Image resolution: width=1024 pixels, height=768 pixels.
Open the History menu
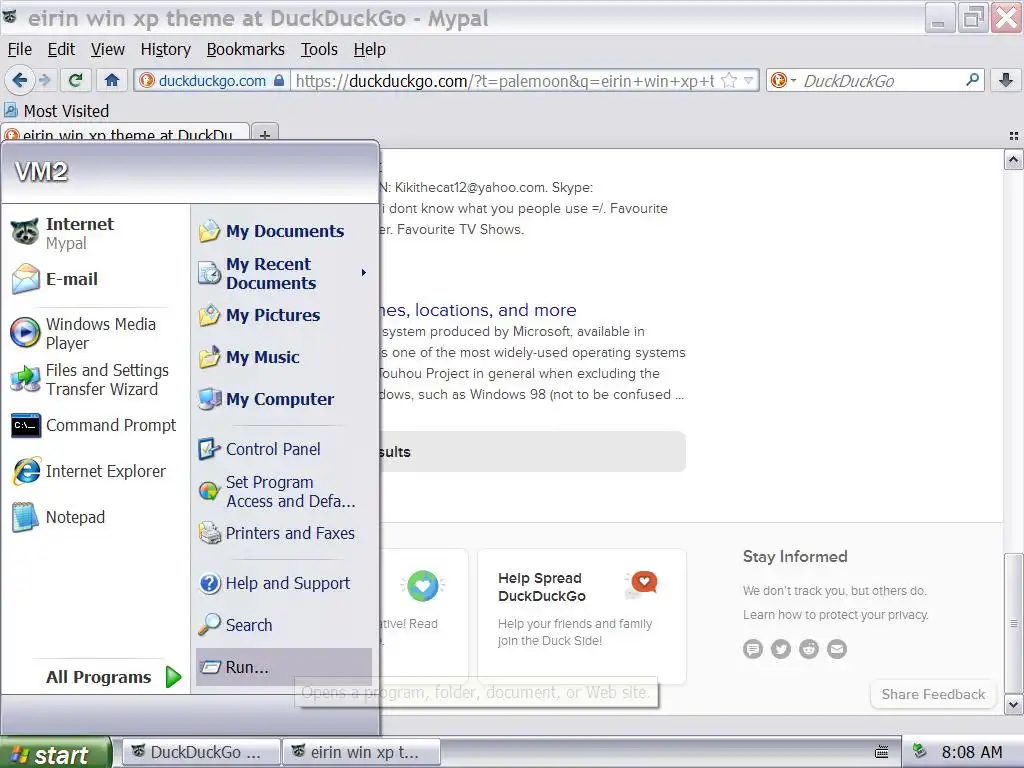click(166, 49)
